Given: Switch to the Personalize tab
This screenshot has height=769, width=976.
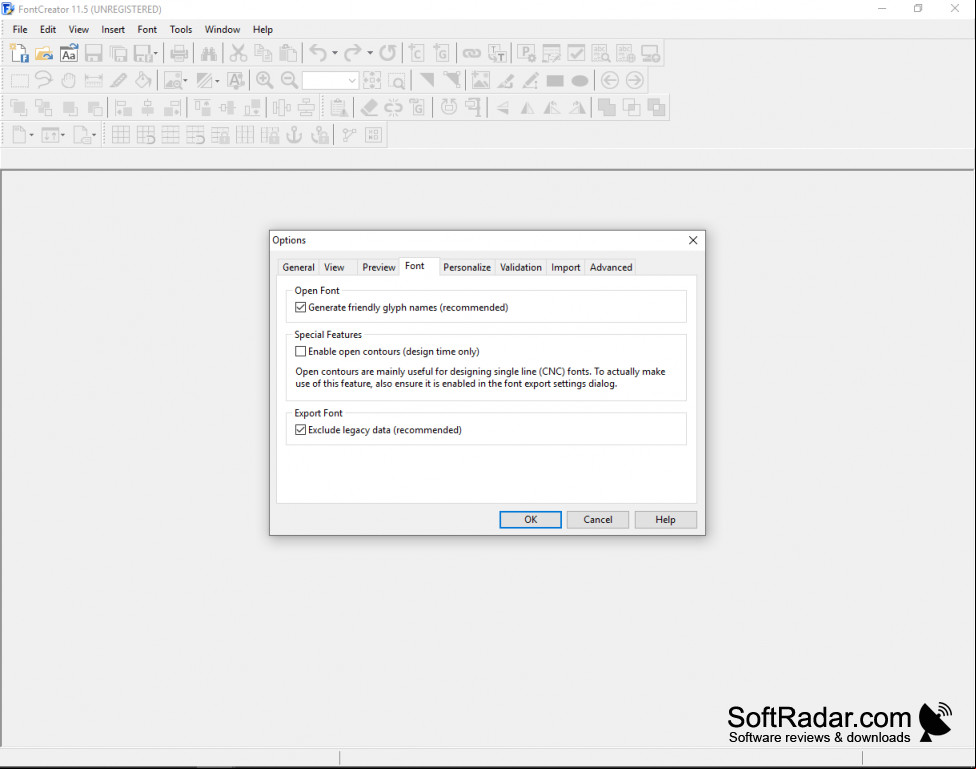Looking at the screenshot, I should (x=467, y=267).
